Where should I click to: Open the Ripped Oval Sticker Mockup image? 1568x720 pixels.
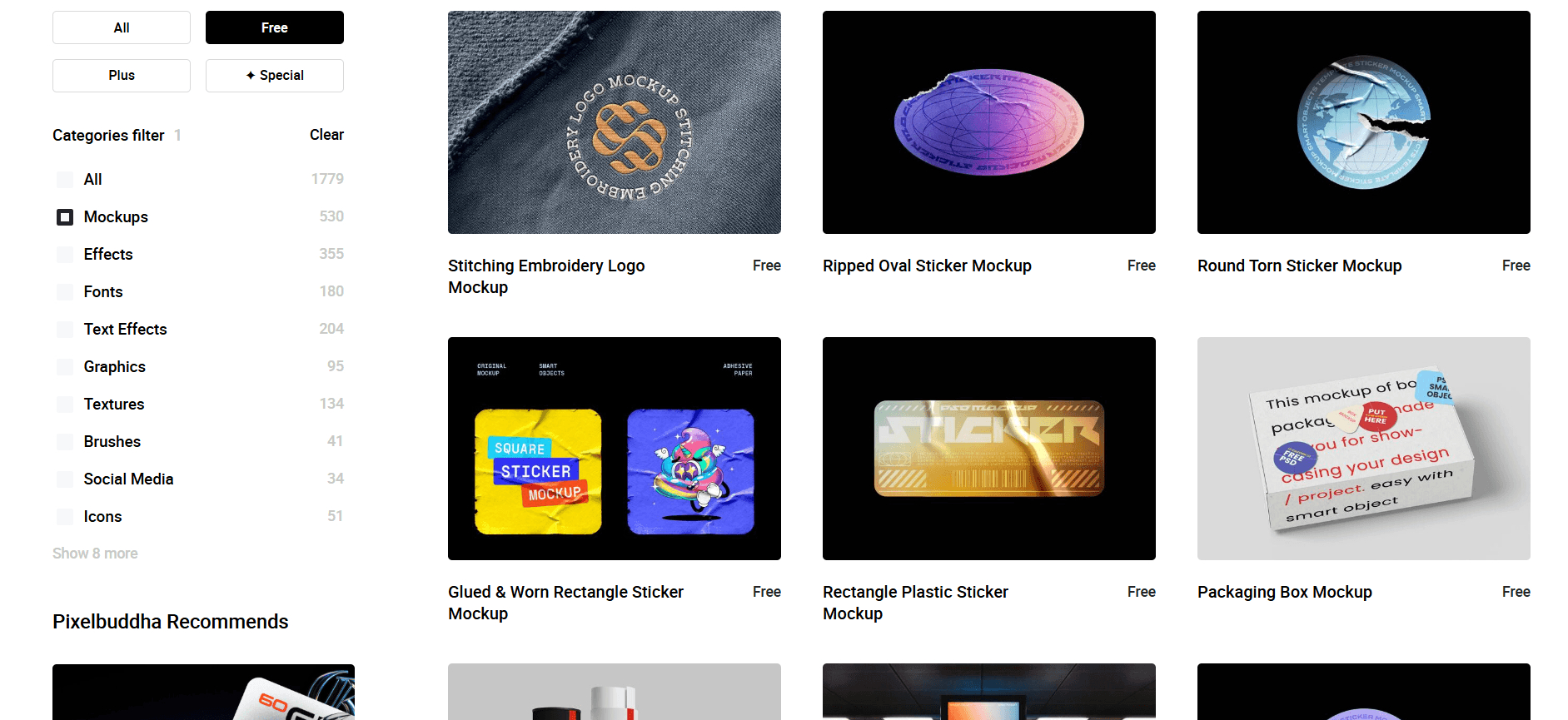[x=989, y=122]
